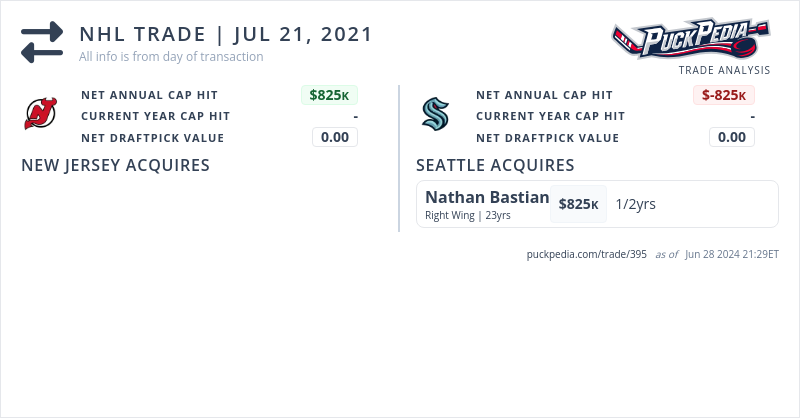Image resolution: width=800 pixels, height=418 pixels.
Task: Click the Jun 28 2024 21:29ET timestamp
Action: click(x=732, y=254)
